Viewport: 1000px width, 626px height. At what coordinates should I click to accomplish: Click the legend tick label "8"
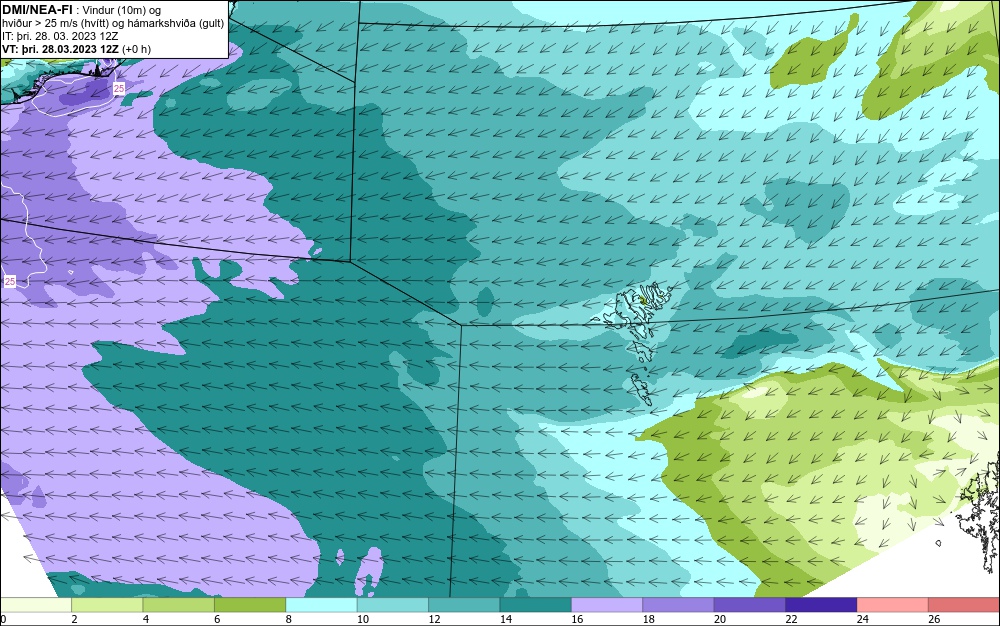pyautogui.click(x=289, y=619)
